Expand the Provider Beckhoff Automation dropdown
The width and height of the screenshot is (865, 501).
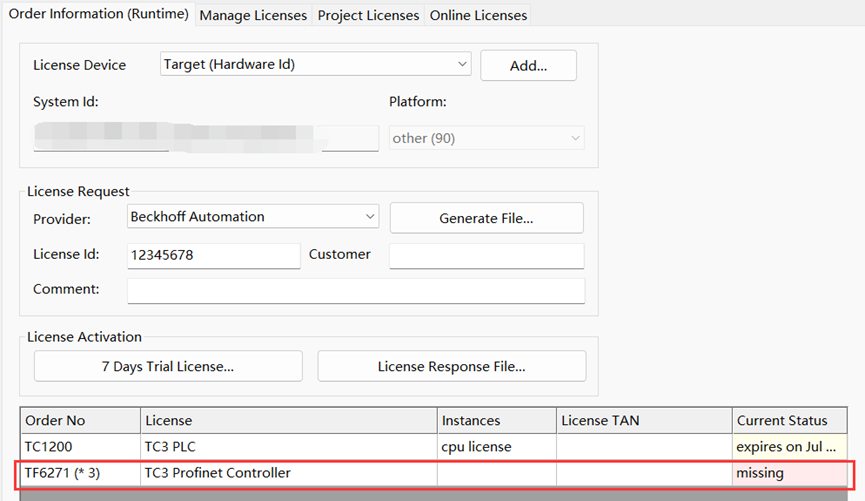253,216
